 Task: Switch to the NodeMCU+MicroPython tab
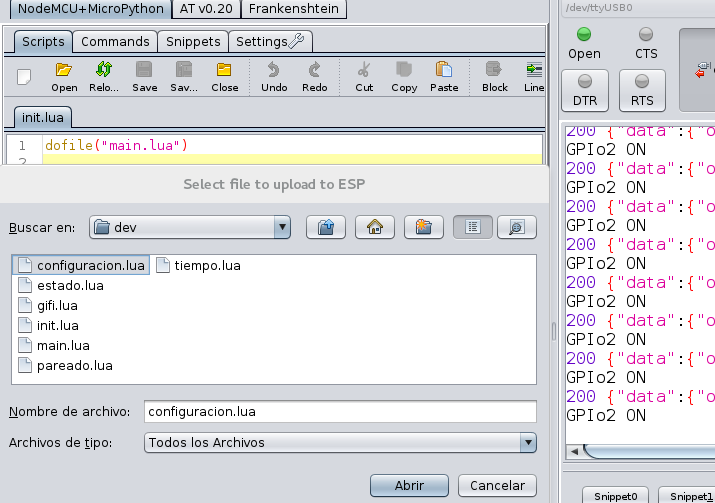coord(91,9)
